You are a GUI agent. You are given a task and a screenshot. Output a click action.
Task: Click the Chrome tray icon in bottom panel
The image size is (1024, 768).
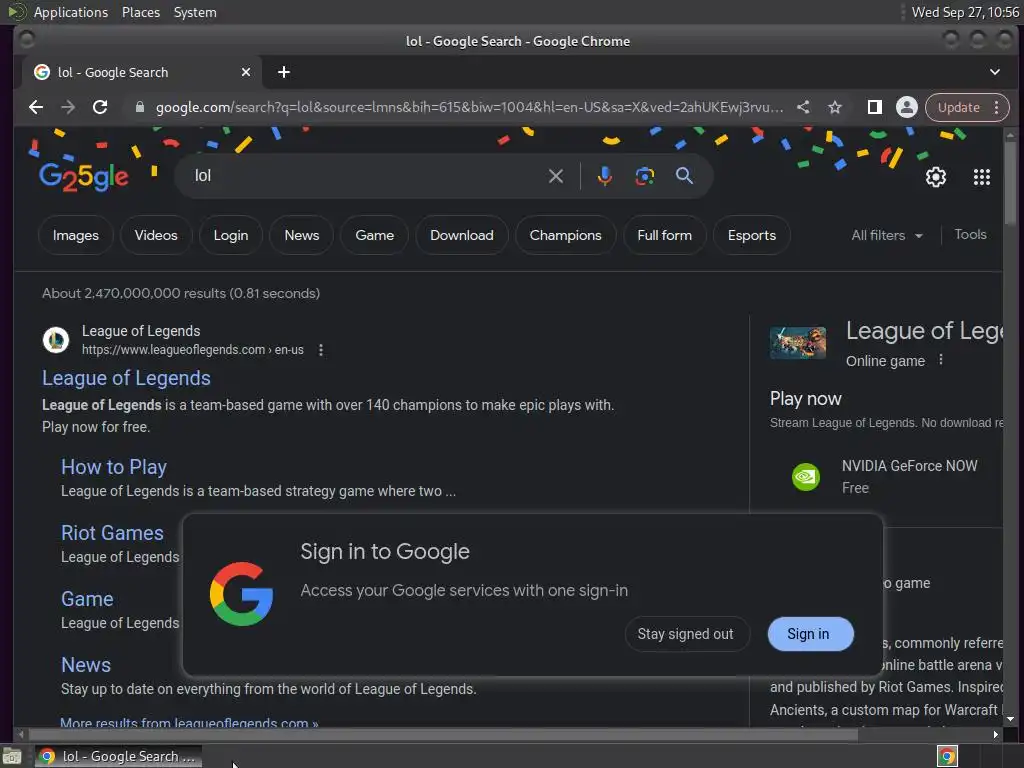tap(947, 756)
